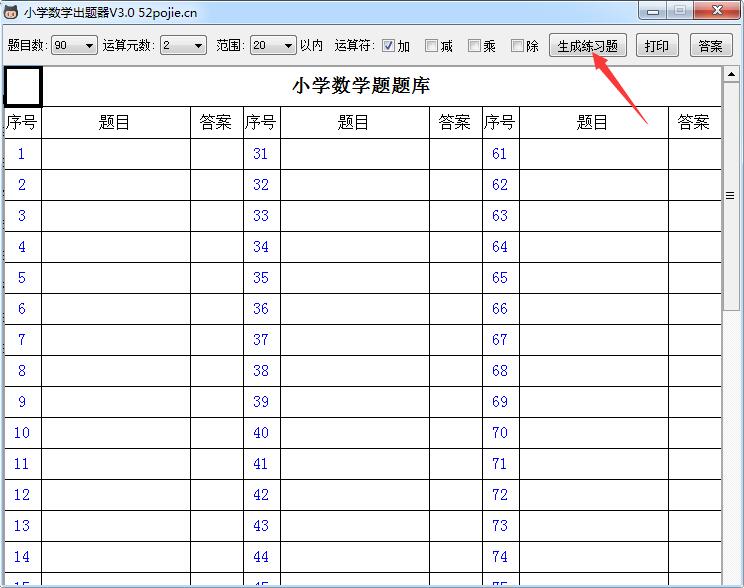
Task: Select row number 44 cell
Action: point(262,557)
